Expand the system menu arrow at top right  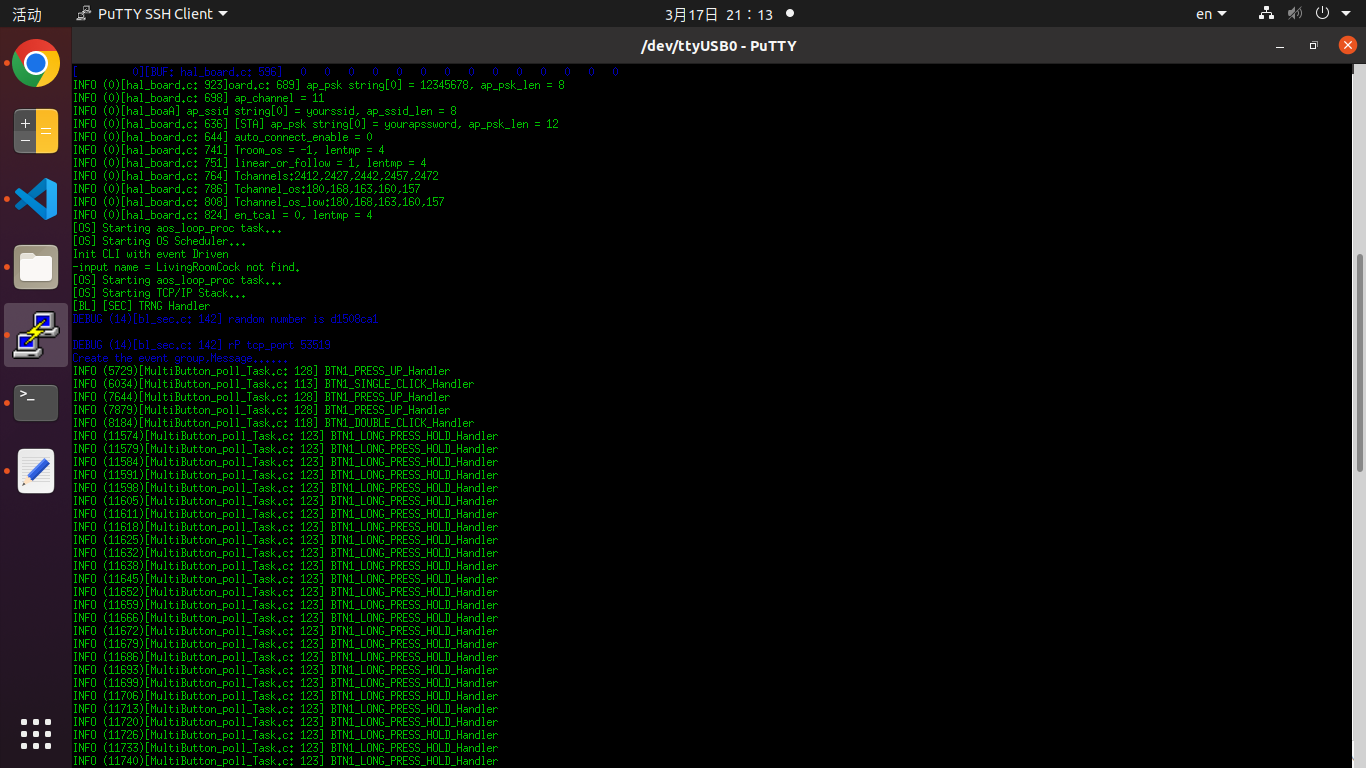1345,14
